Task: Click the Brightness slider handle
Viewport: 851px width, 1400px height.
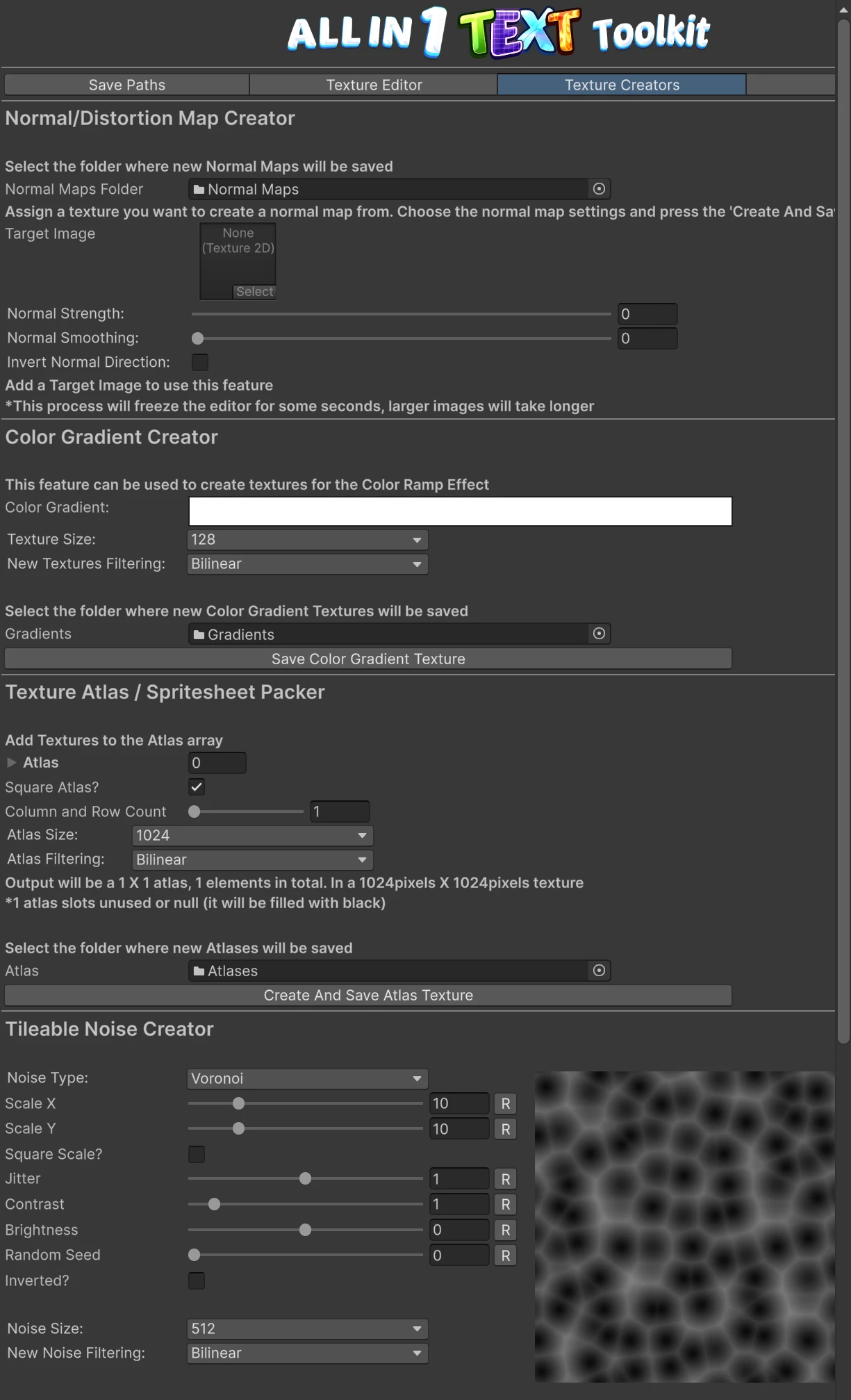Action: pos(305,1230)
